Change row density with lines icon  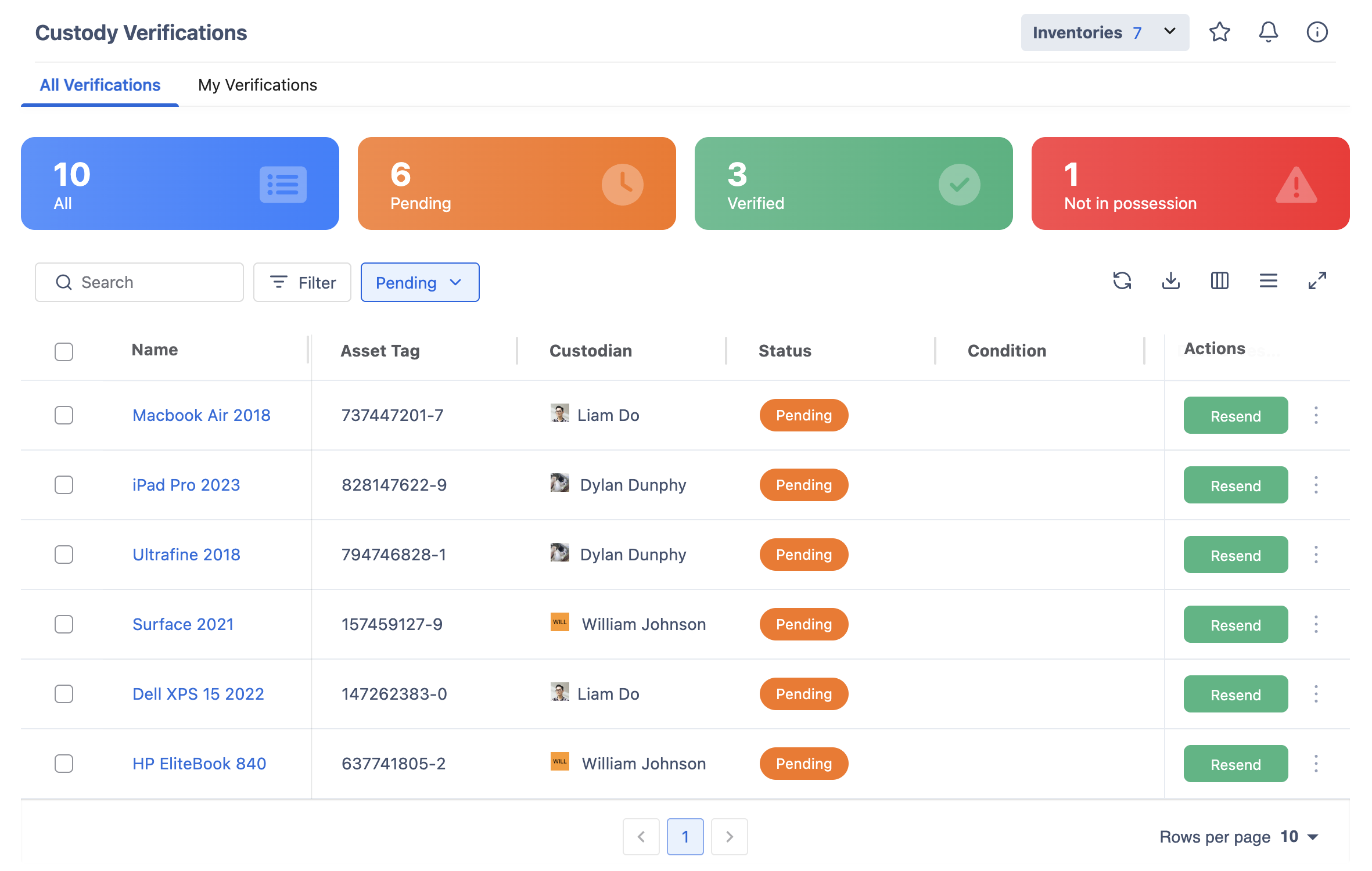point(1268,281)
